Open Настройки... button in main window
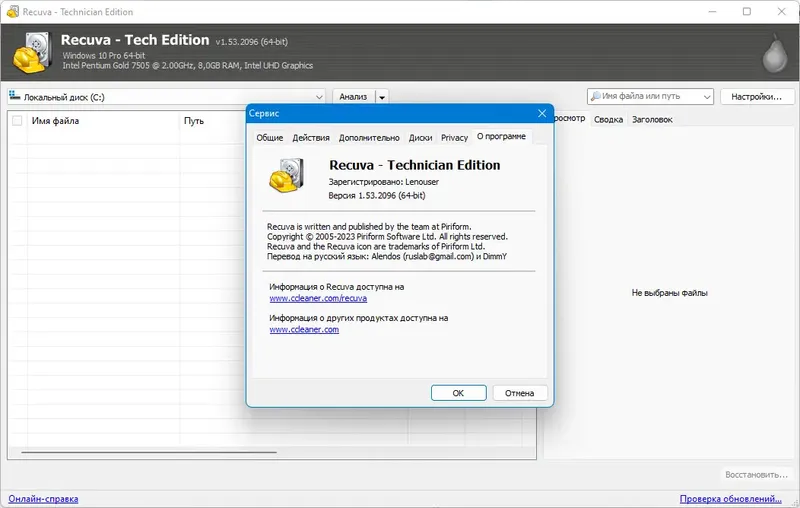800x508 pixels. coord(757,96)
